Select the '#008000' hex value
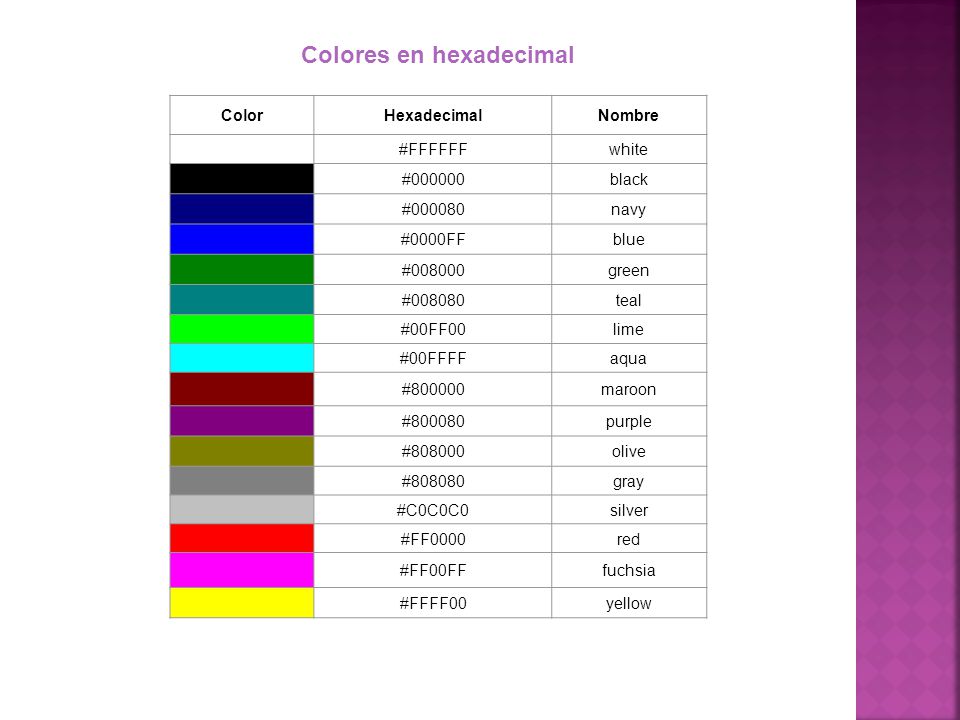 [433, 270]
